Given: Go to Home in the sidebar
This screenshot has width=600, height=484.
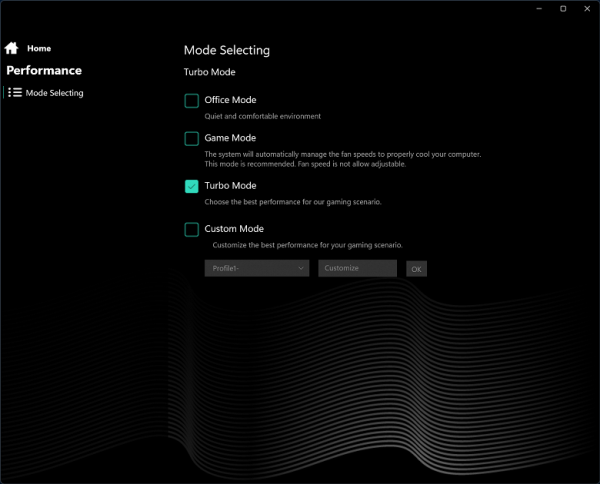Looking at the screenshot, I should [39, 48].
